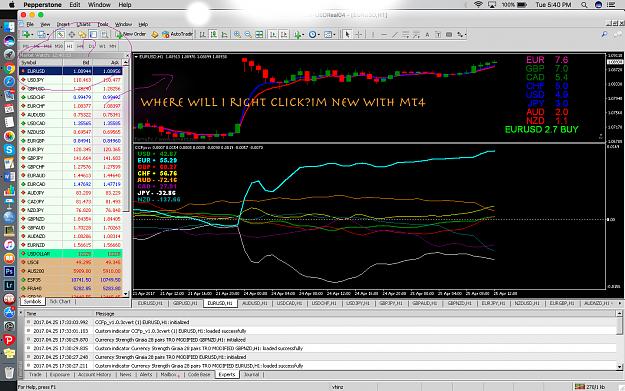Toggle the Market Watch window icon

pos(60,35)
